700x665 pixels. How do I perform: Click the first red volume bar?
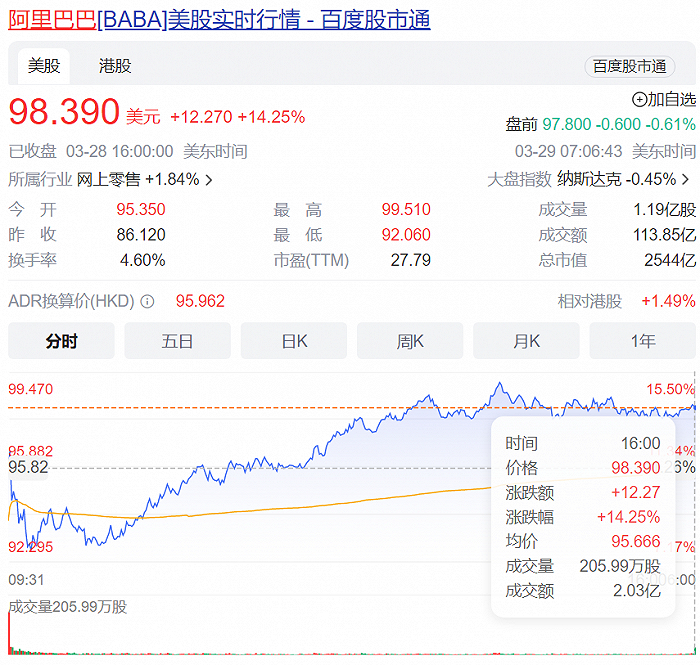click(x=9, y=633)
